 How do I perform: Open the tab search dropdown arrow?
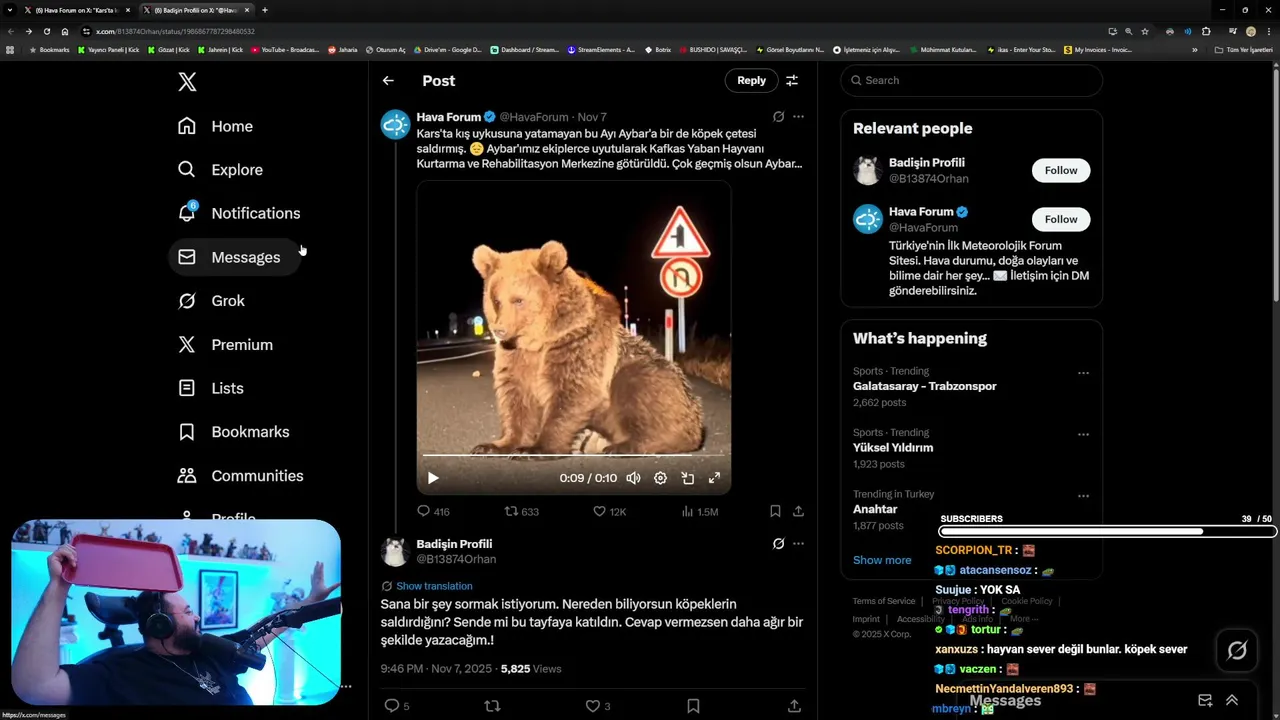click(x=10, y=10)
